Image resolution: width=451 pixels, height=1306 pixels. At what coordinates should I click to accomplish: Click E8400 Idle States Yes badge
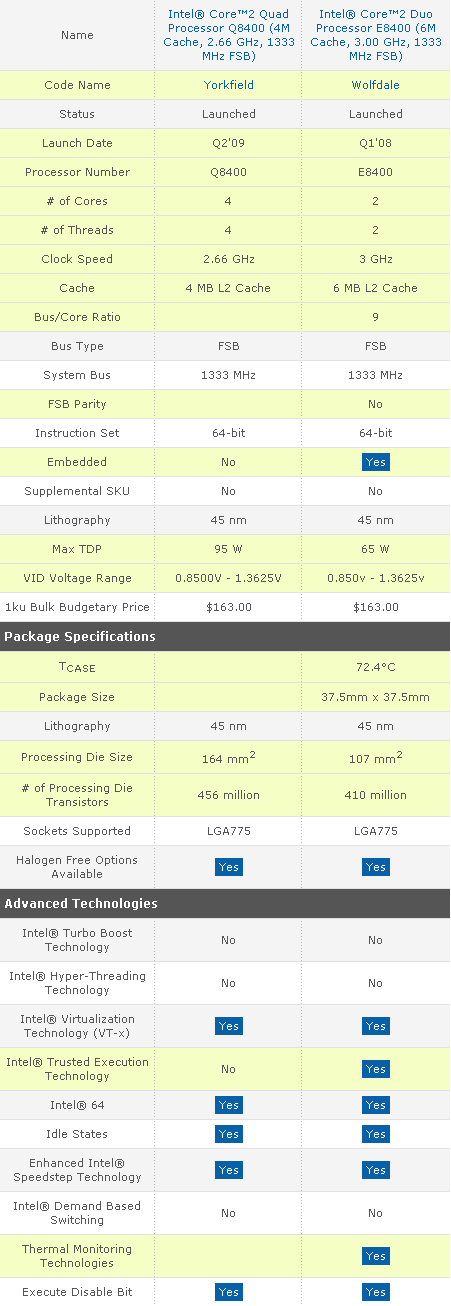(376, 1134)
